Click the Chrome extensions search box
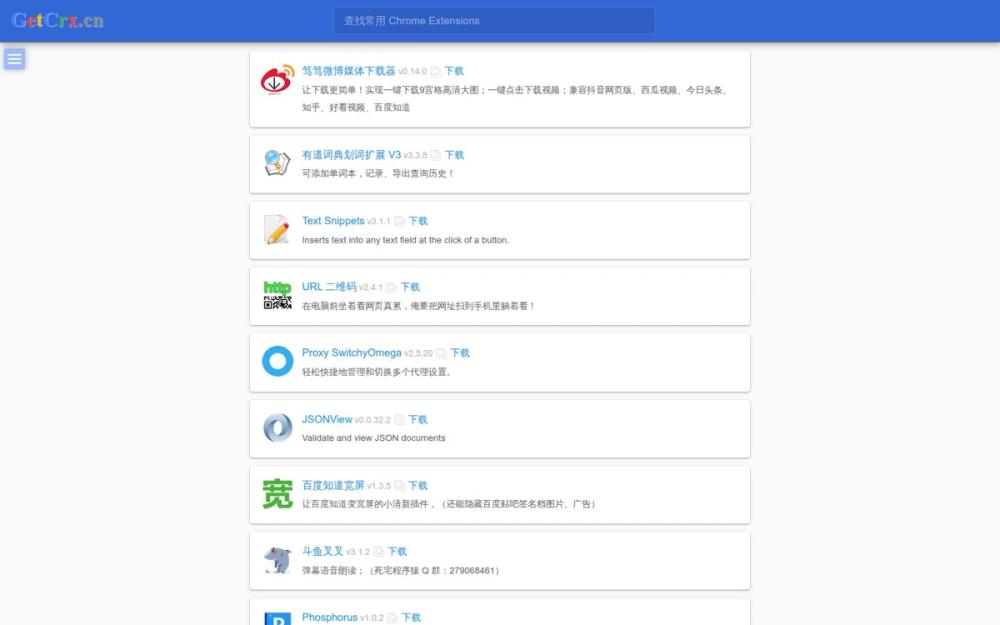This screenshot has width=1000, height=625. click(493, 20)
